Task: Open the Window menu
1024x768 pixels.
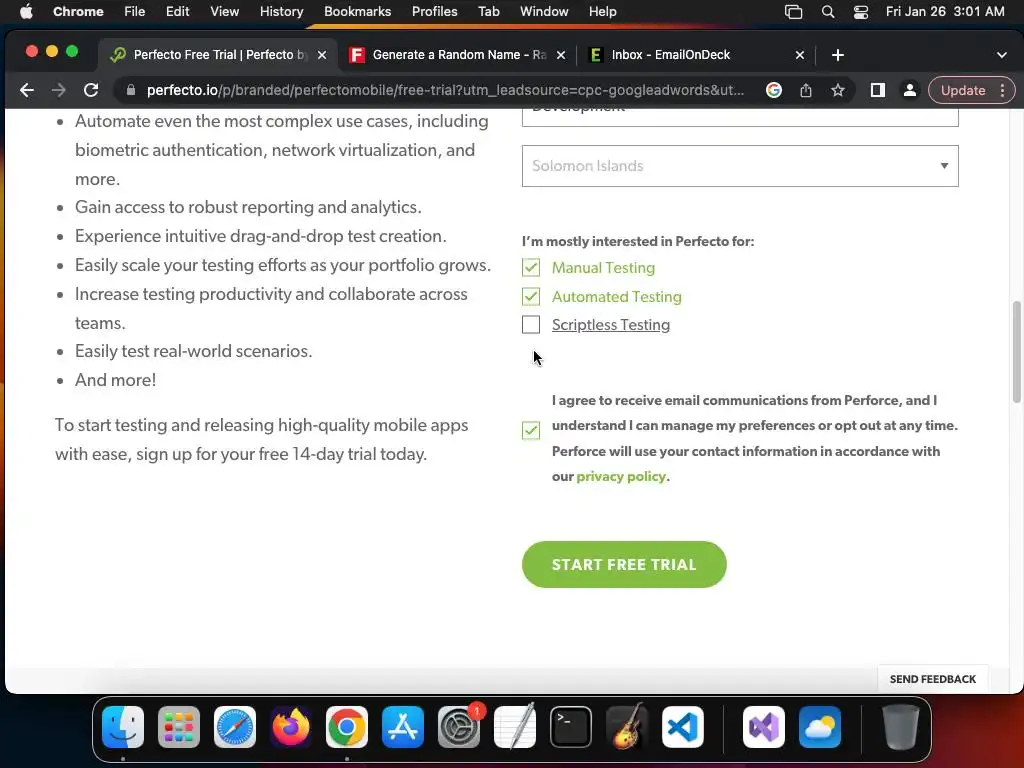Action: click(544, 12)
